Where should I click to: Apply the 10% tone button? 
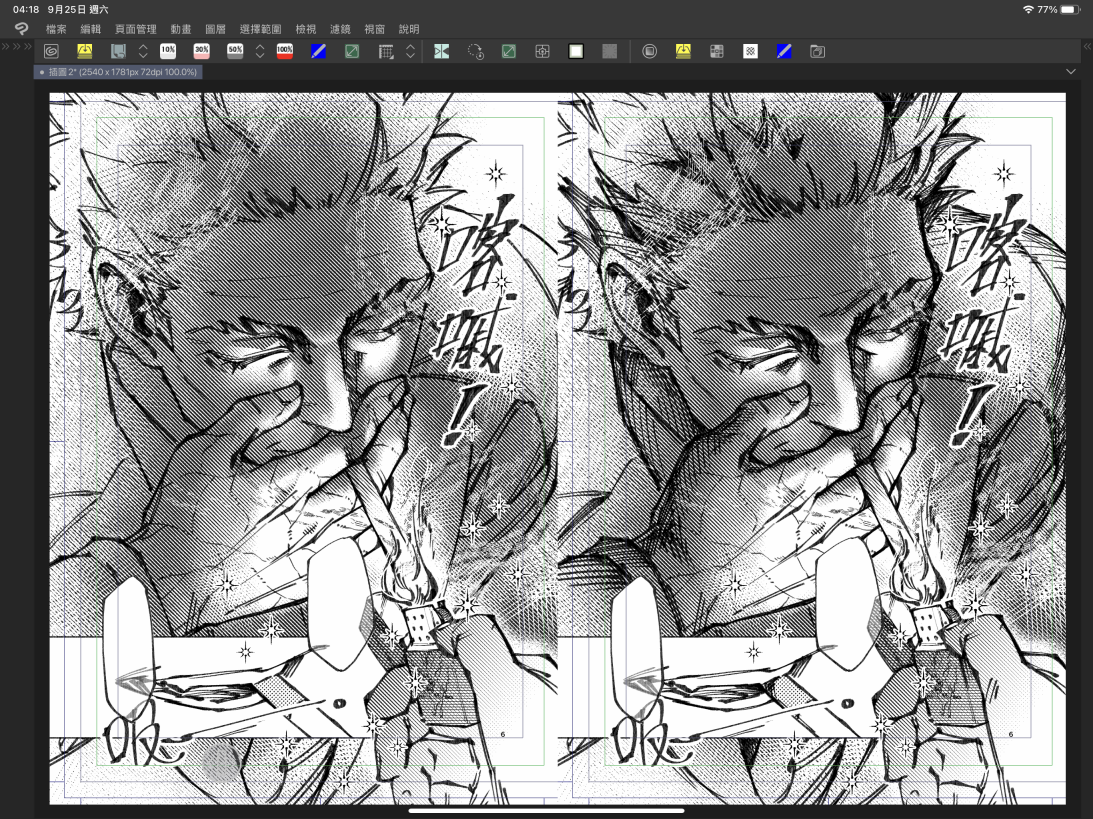pyautogui.click(x=168, y=52)
